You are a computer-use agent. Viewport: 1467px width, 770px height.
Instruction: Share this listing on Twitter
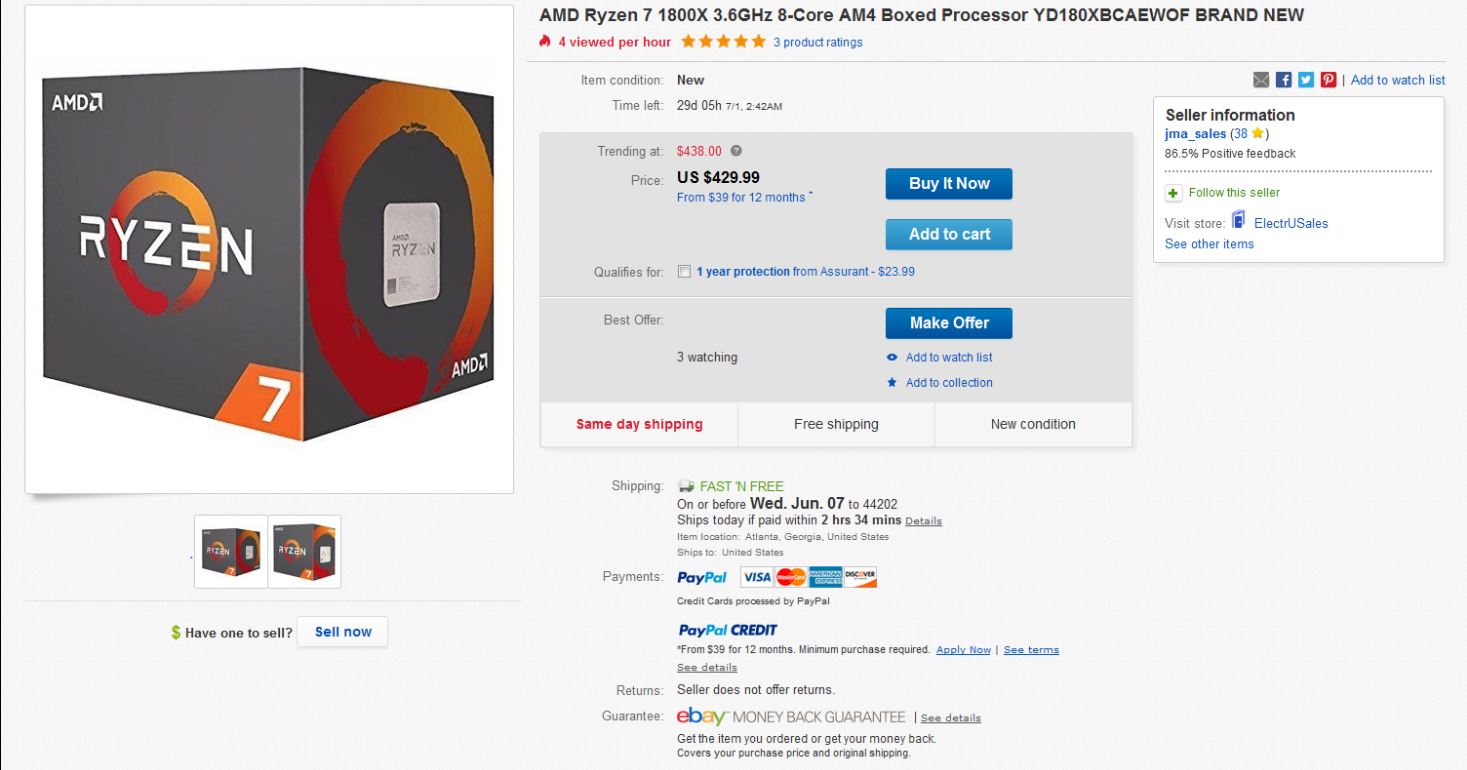tap(1306, 80)
